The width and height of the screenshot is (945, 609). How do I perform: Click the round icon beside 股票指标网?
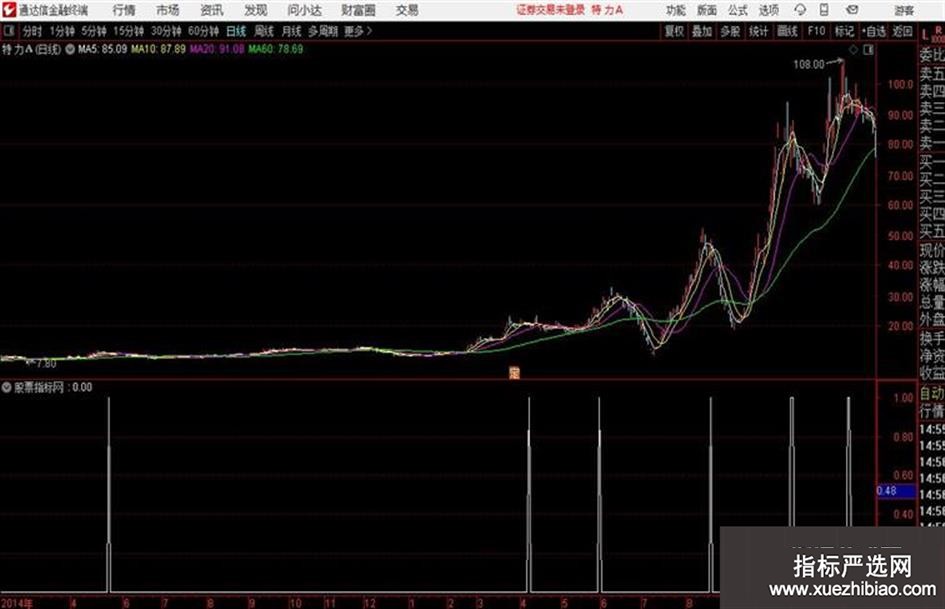(x=7, y=387)
